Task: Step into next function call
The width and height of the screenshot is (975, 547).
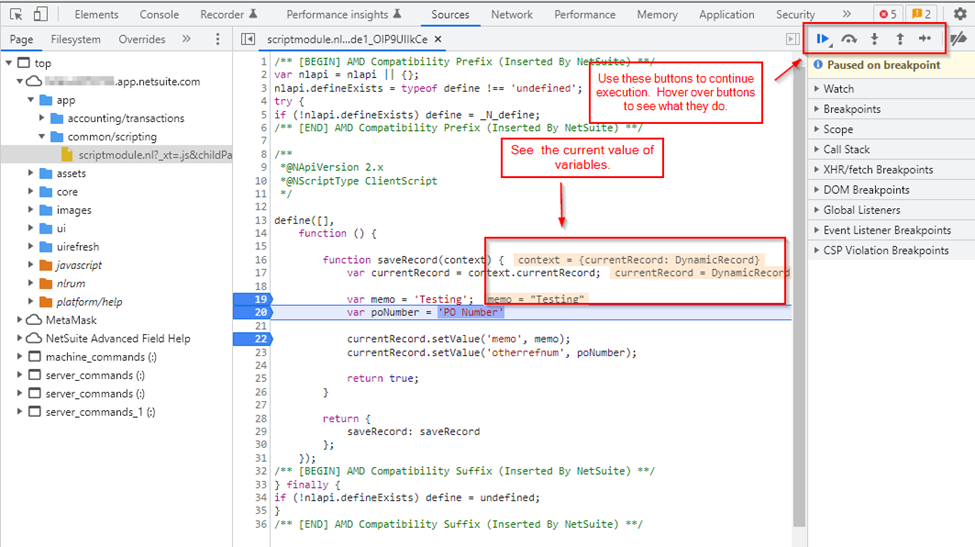Action: pos(874,39)
